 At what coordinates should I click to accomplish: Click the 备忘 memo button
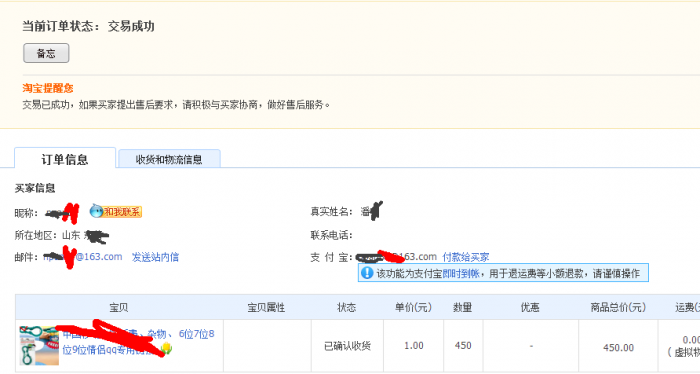[x=46, y=53]
